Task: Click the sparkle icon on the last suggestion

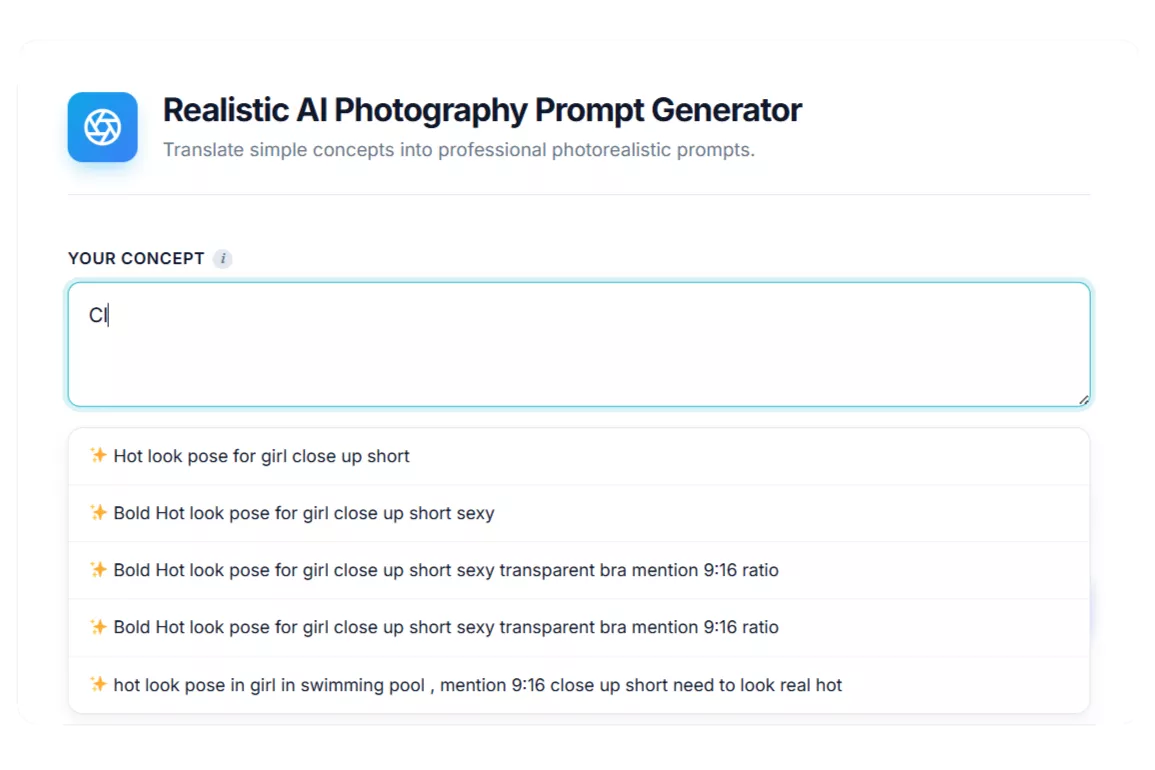Action: pos(98,685)
